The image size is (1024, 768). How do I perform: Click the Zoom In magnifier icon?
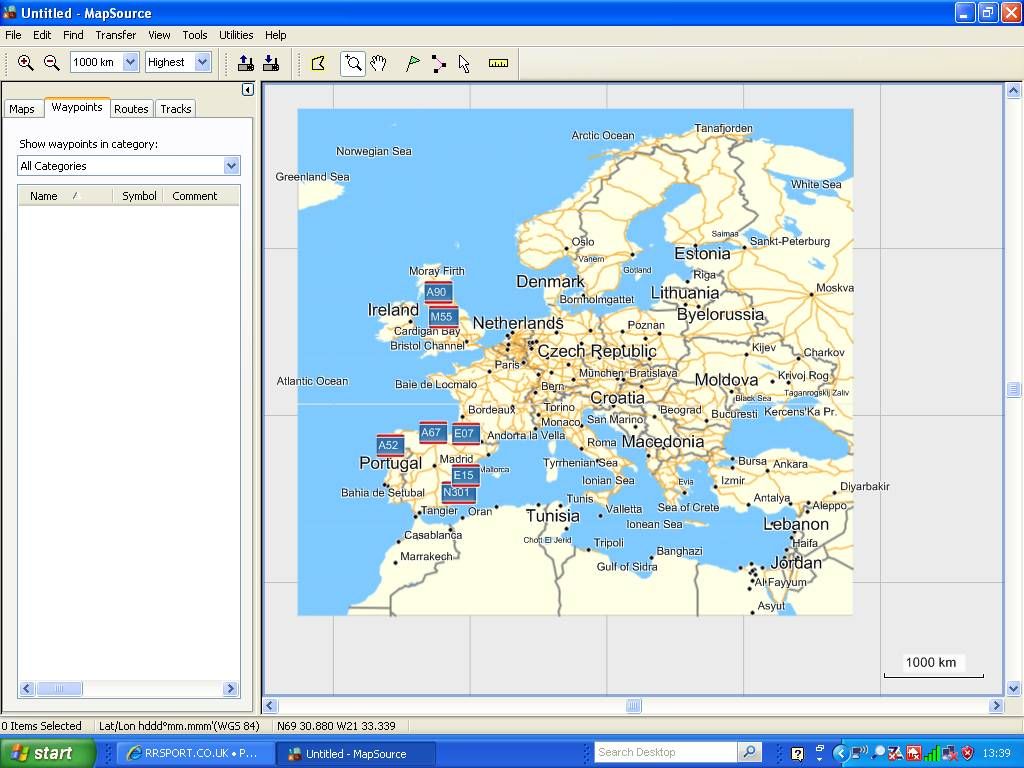tap(25, 63)
